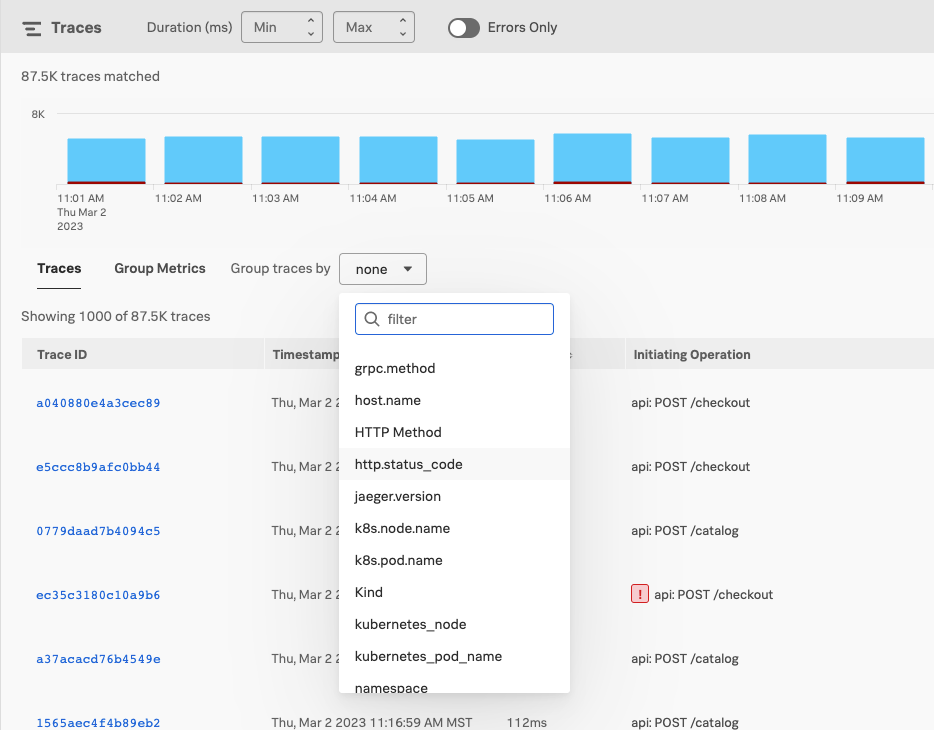This screenshot has height=730, width=934.
Task: Click the red error icon beside POST /checkout
Action: (x=640, y=594)
